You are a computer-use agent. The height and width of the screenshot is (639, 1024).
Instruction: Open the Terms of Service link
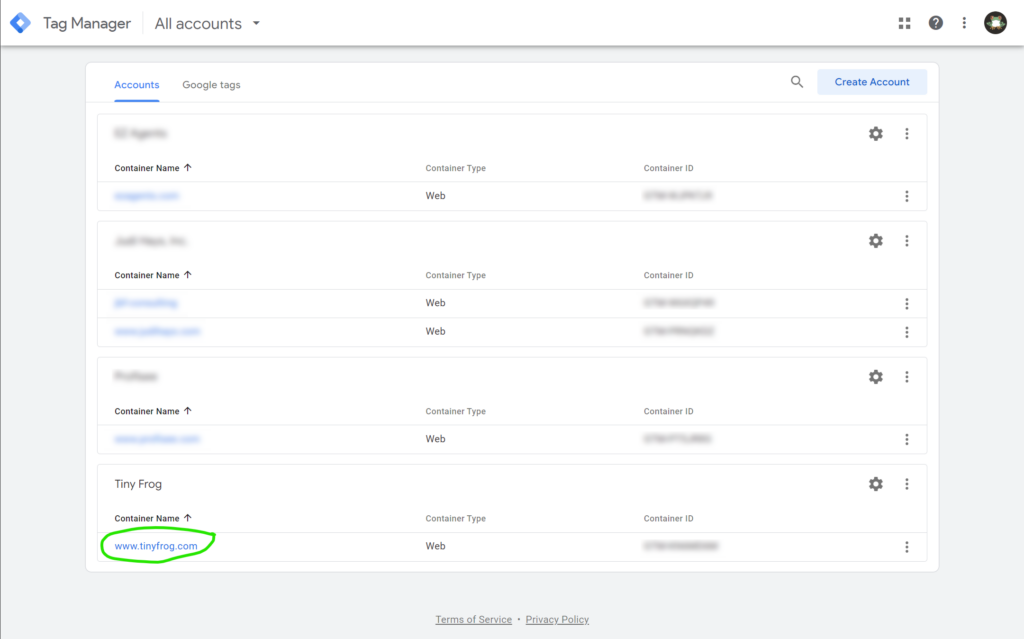pyautogui.click(x=473, y=620)
